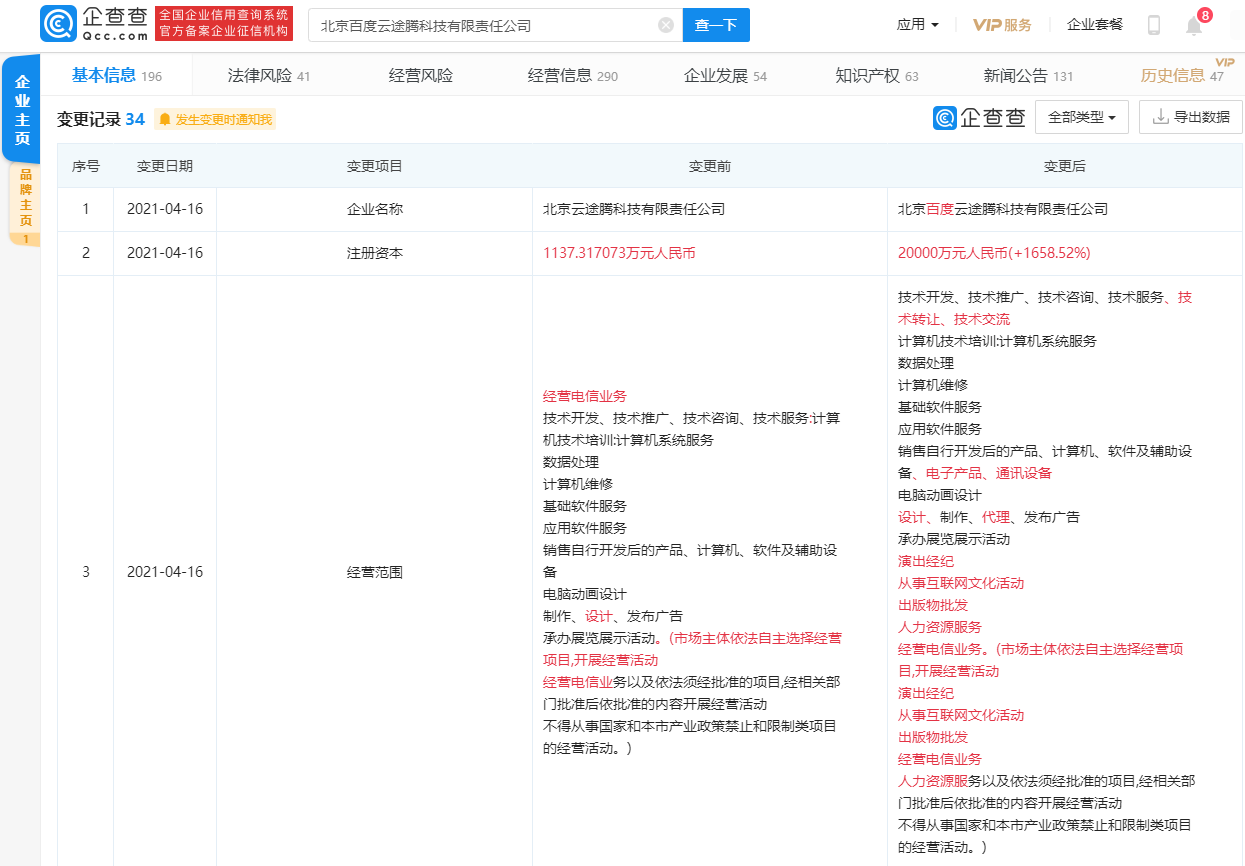Select the 企业主页 side tab
1245x866 pixels.
pos(23,109)
